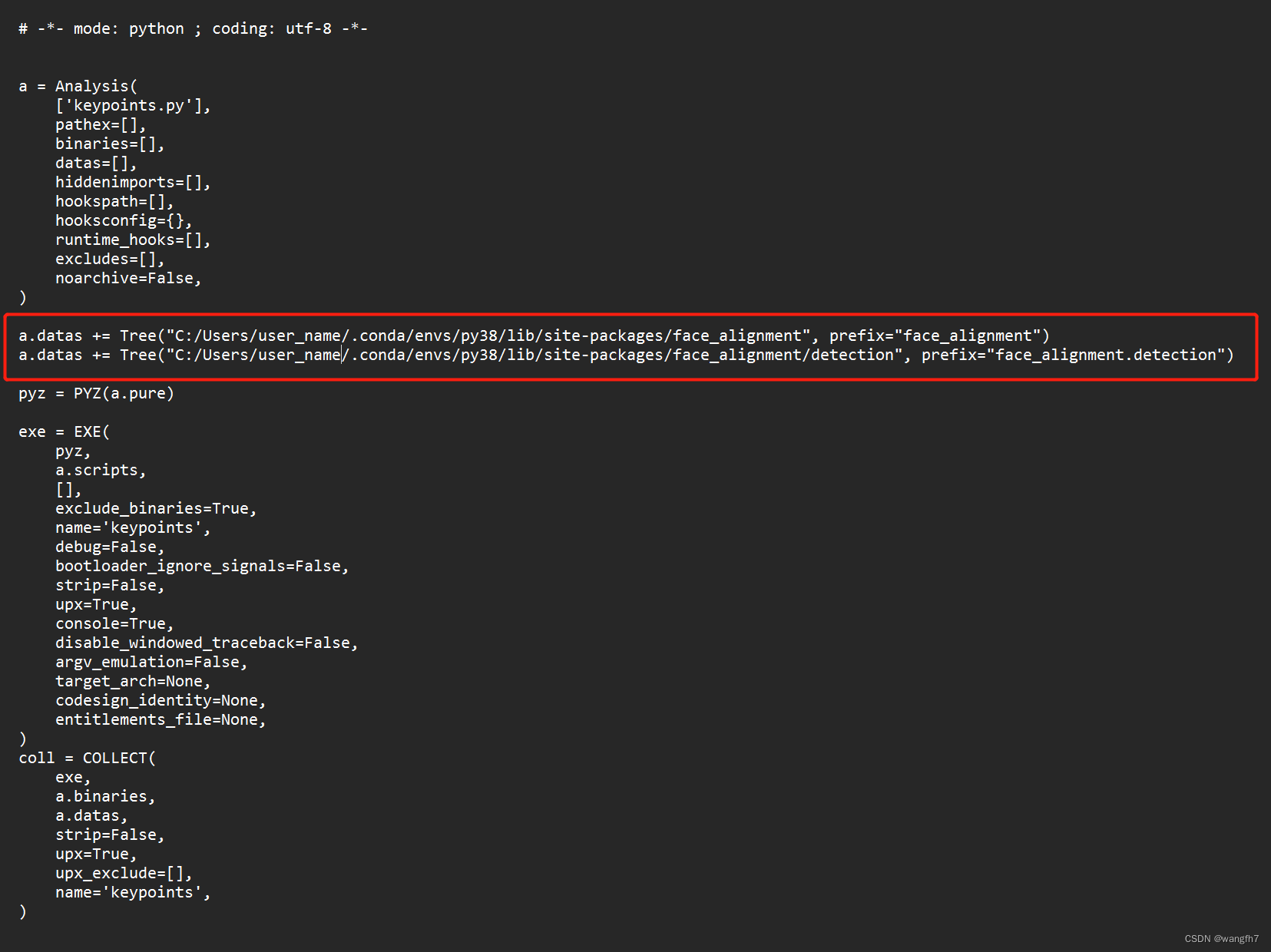The image size is (1271, 952).
Task: Place cursor on the pyz = PYZ(a.pure) line
Action: coord(96,393)
